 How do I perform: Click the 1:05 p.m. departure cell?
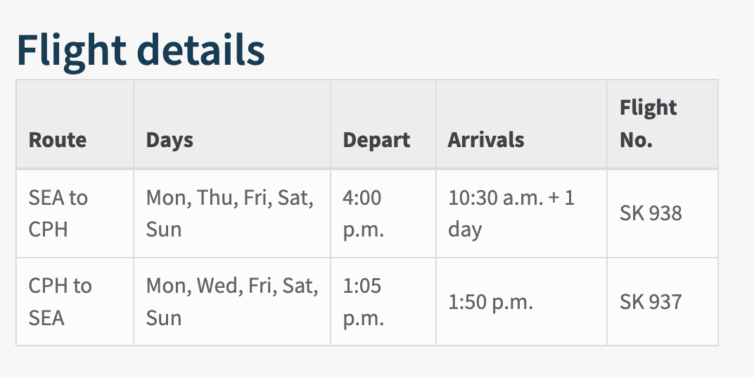pos(383,302)
